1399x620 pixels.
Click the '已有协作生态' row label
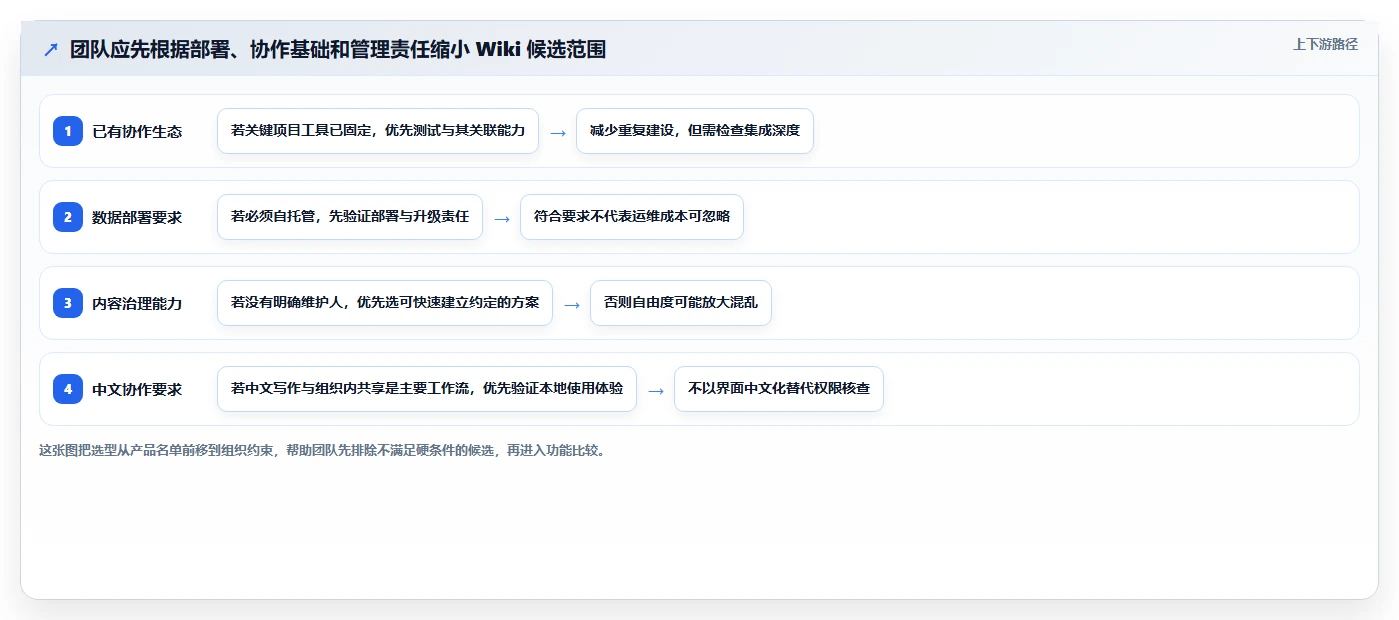[137, 131]
